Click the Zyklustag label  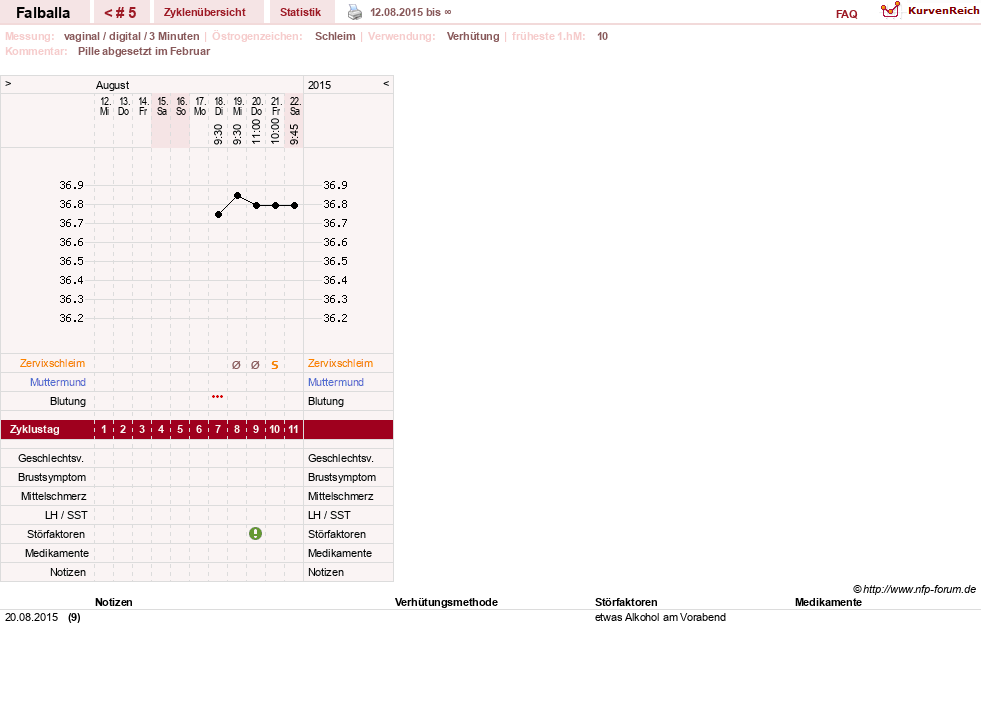(x=34, y=429)
